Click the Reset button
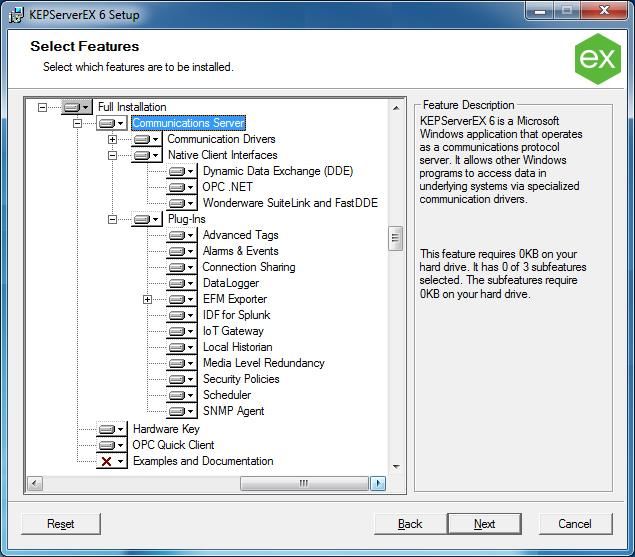Image resolution: width=635 pixels, height=557 pixels. click(61, 524)
